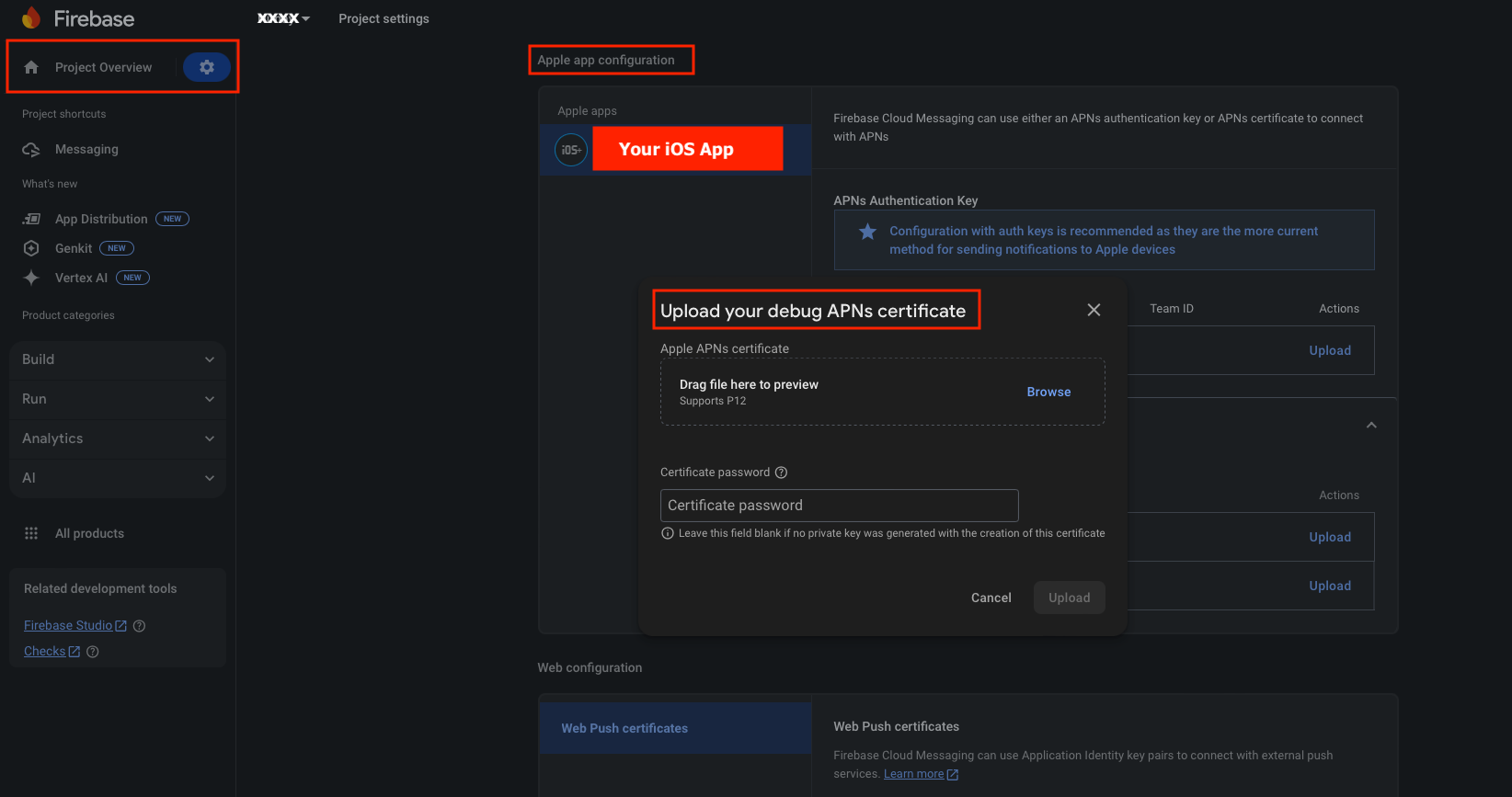Click Browse to choose certificate file
The width and height of the screenshot is (1512, 797).
pos(1048,392)
